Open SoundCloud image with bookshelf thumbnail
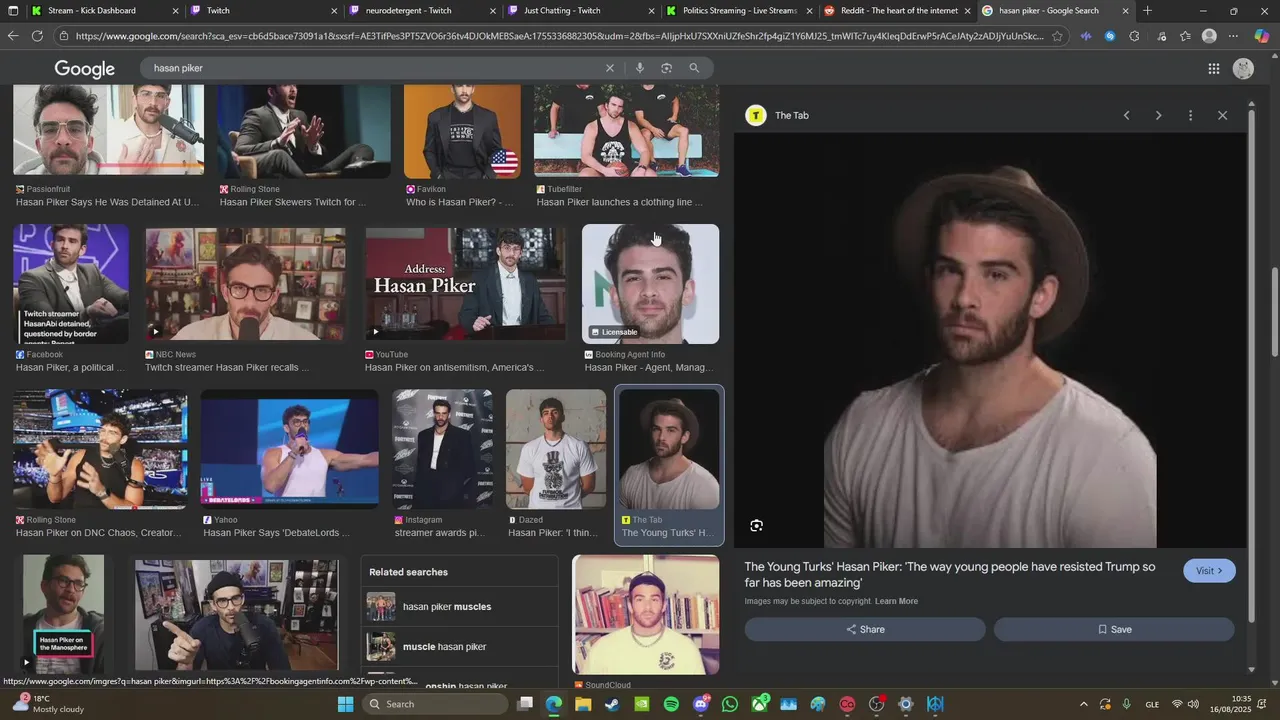 pos(645,615)
